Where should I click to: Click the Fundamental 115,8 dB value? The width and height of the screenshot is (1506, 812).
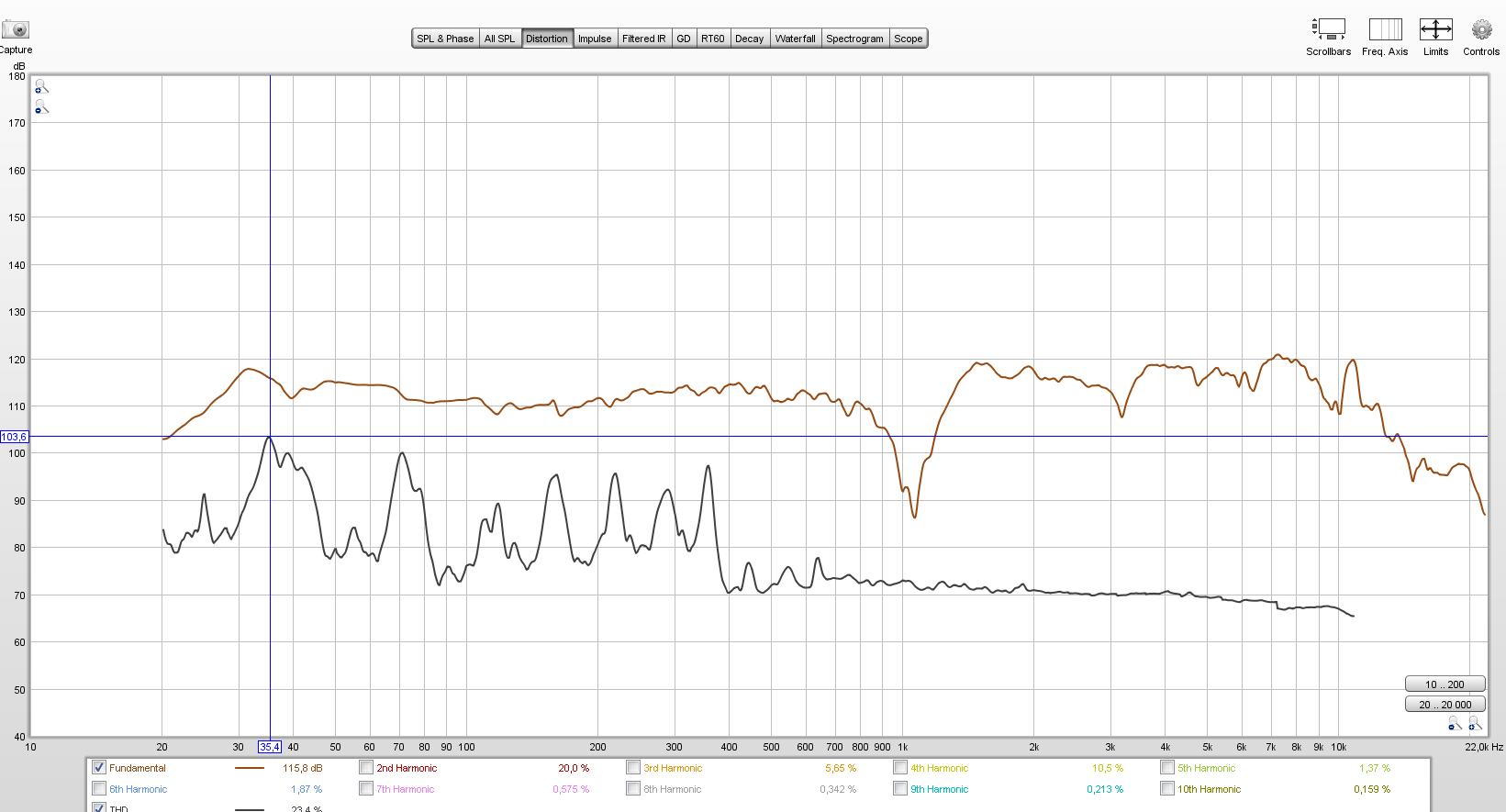click(x=303, y=769)
